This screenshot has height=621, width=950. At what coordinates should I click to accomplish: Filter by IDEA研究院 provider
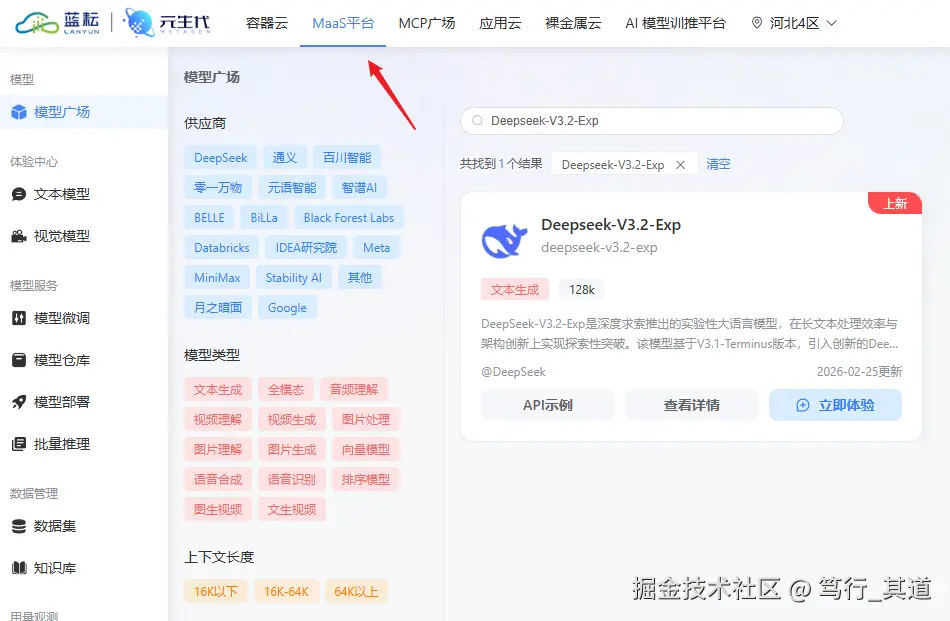(x=307, y=248)
